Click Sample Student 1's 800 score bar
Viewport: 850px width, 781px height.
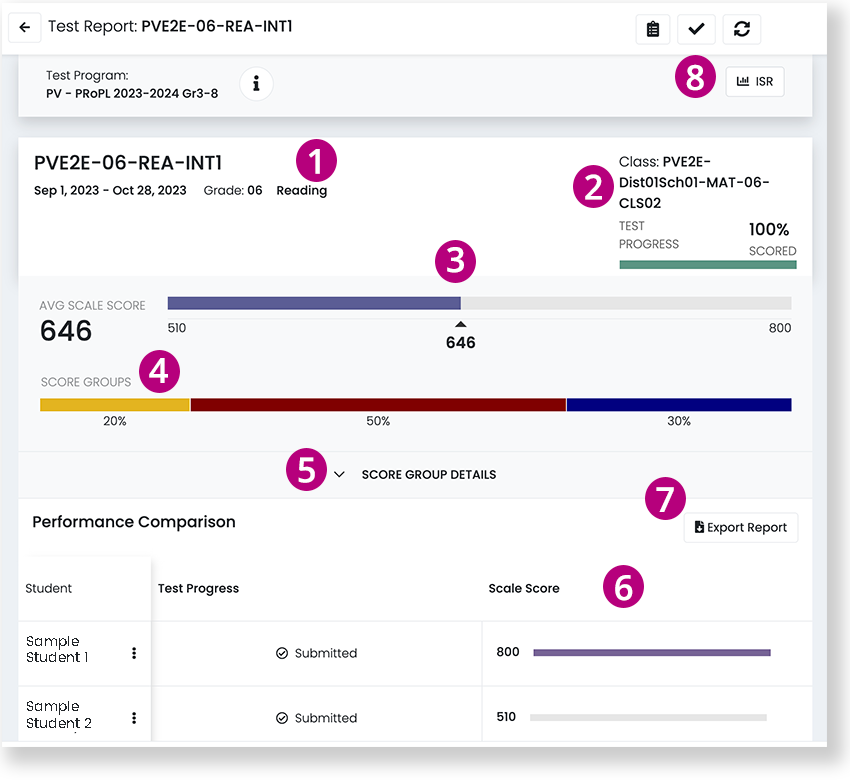pos(651,652)
